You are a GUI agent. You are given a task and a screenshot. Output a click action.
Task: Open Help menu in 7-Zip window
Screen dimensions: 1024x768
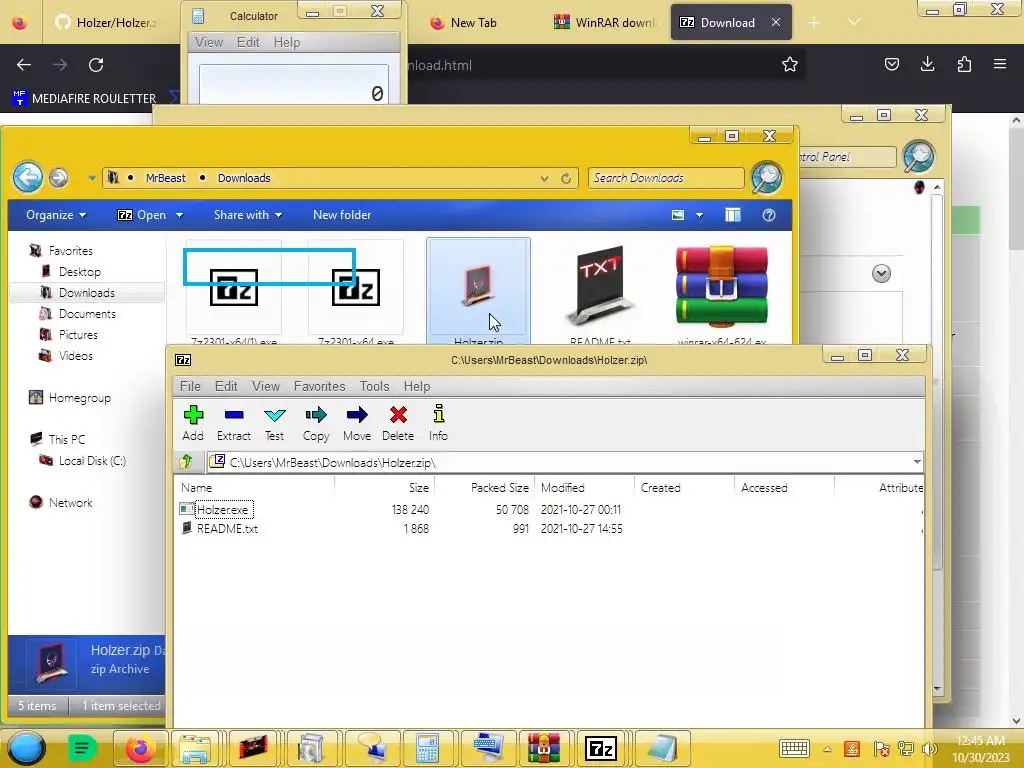[x=417, y=386]
